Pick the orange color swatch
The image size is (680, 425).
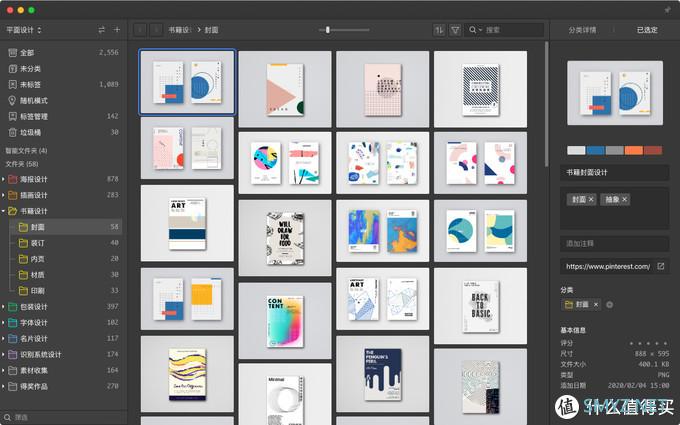[x=634, y=150]
